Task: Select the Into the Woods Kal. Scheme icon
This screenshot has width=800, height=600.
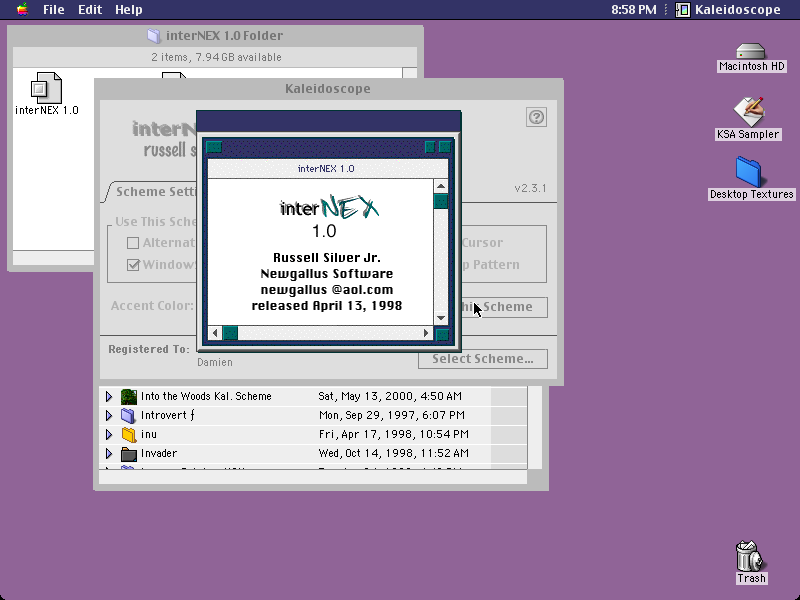Action: pyautogui.click(x=129, y=396)
